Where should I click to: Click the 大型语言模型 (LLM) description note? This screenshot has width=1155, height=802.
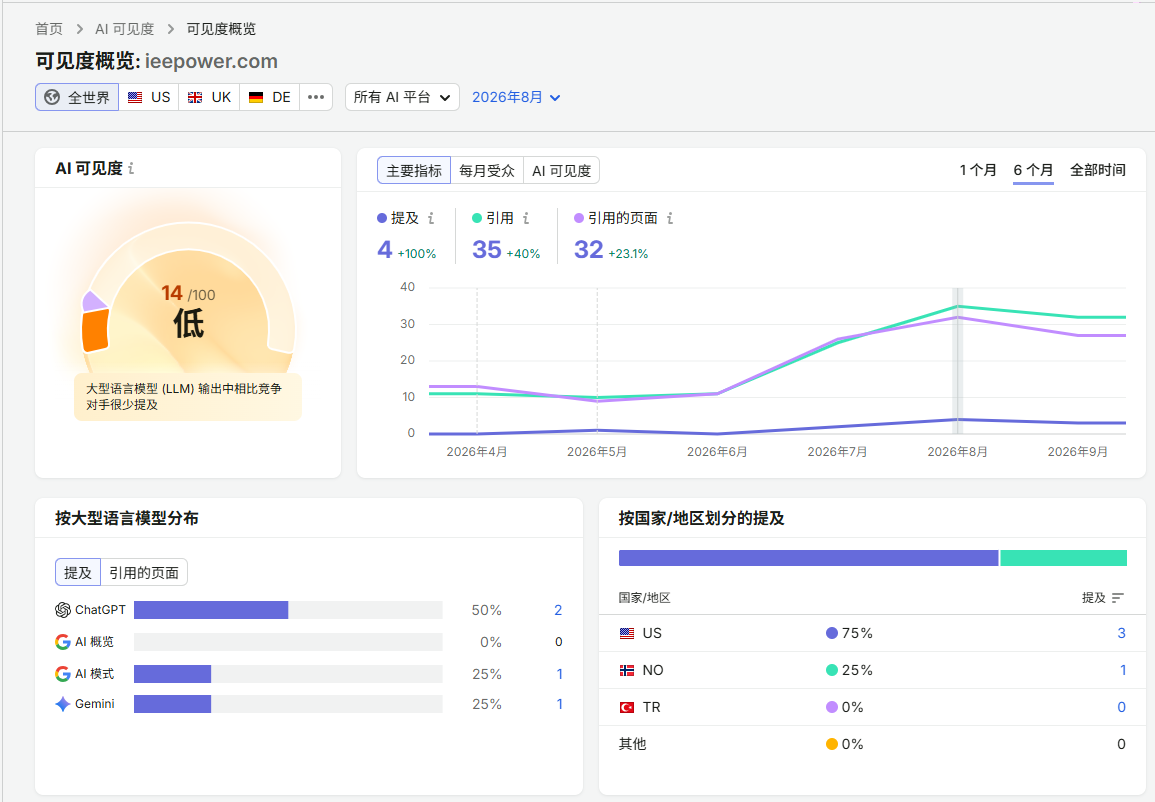188,397
